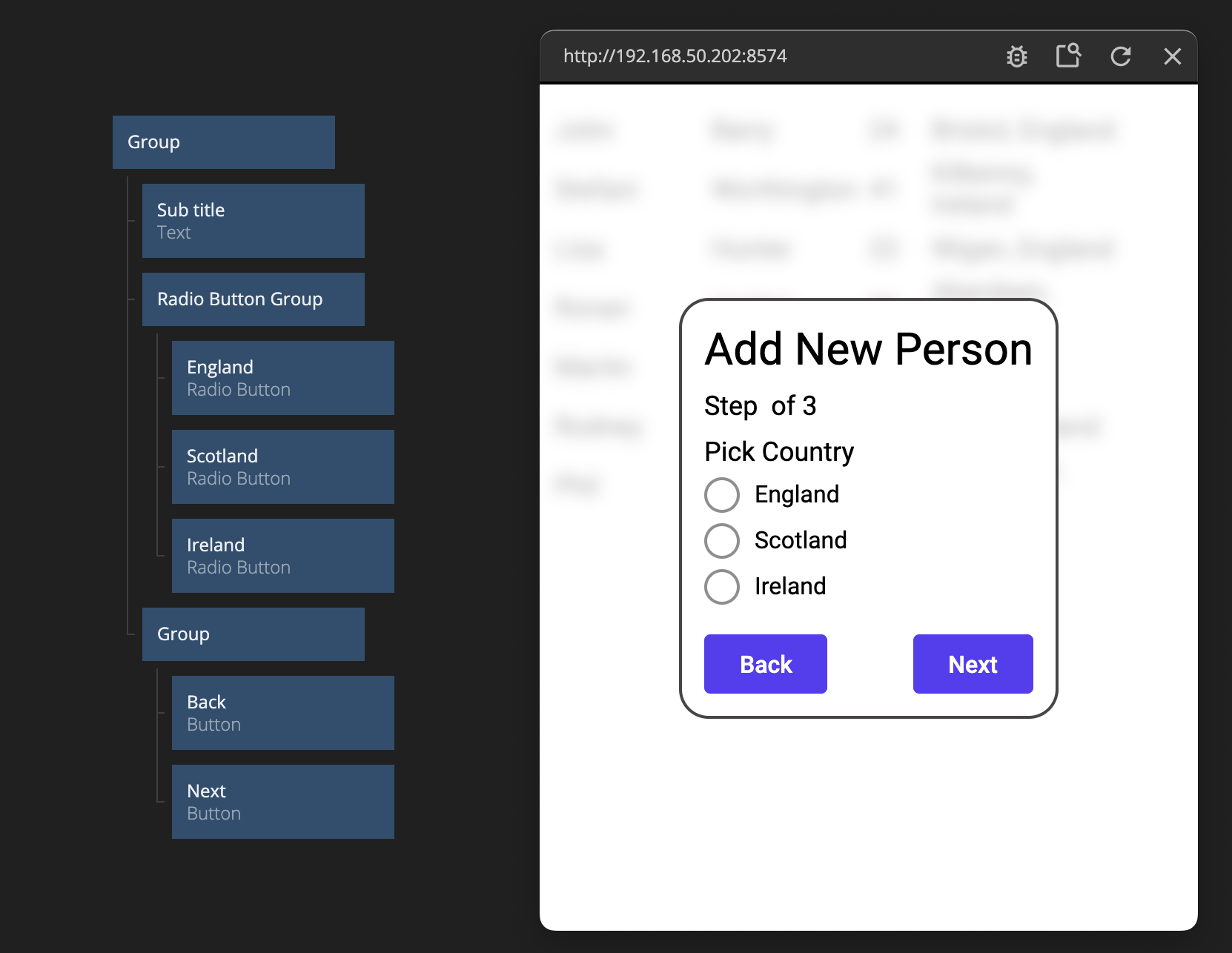Image resolution: width=1232 pixels, height=953 pixels.
Task: Choose the Ireland radio option
Action: point(721,587)
